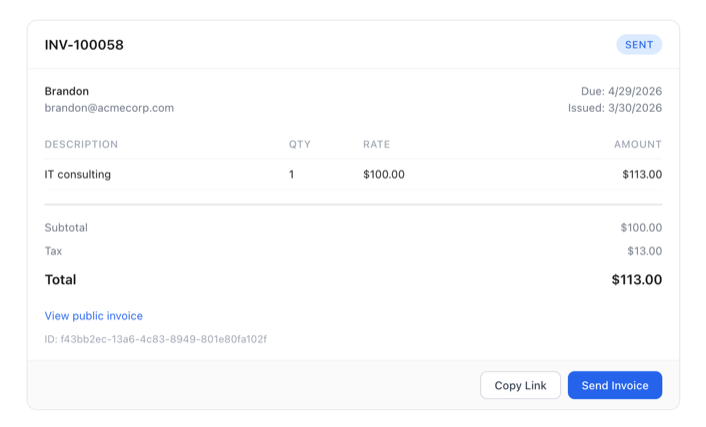The width and height of the screenshot is (706, 427).
Task: Click the RATE column header
Action: pyautogui.click(x=376, y=145)
